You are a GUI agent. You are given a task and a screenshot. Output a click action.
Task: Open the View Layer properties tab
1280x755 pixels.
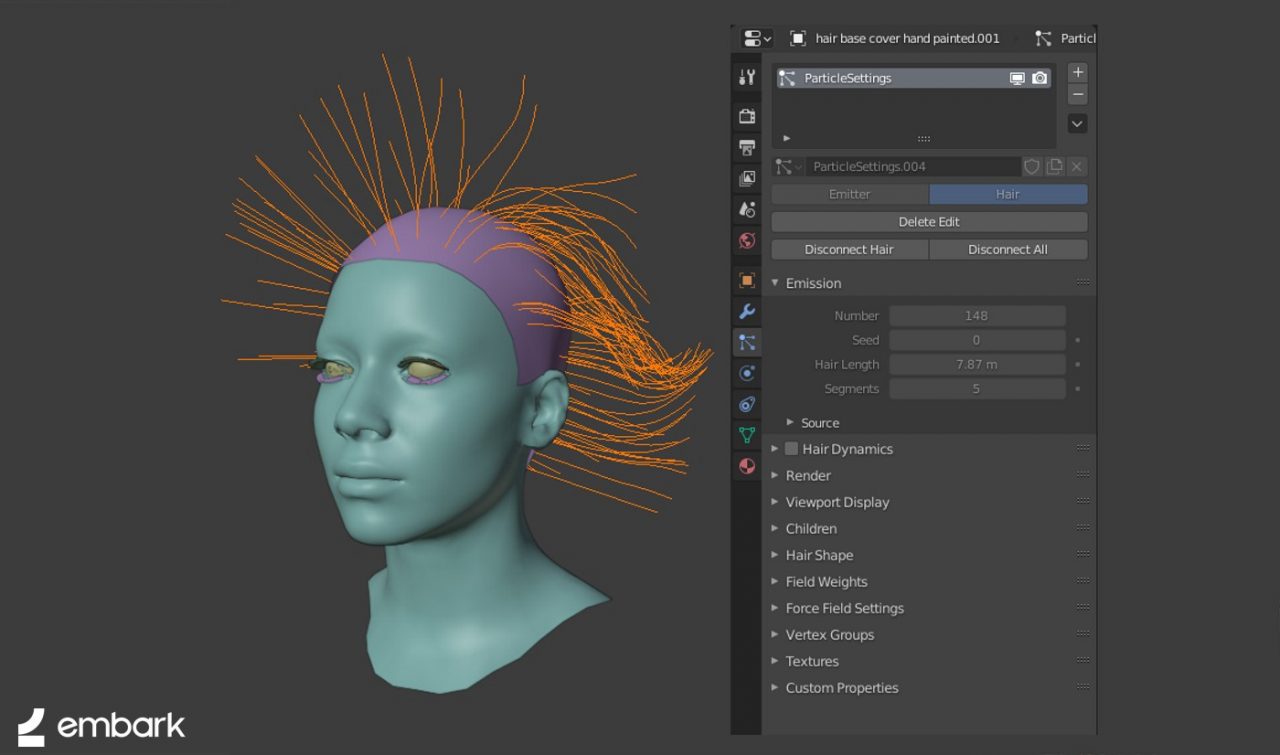(747, 179)
